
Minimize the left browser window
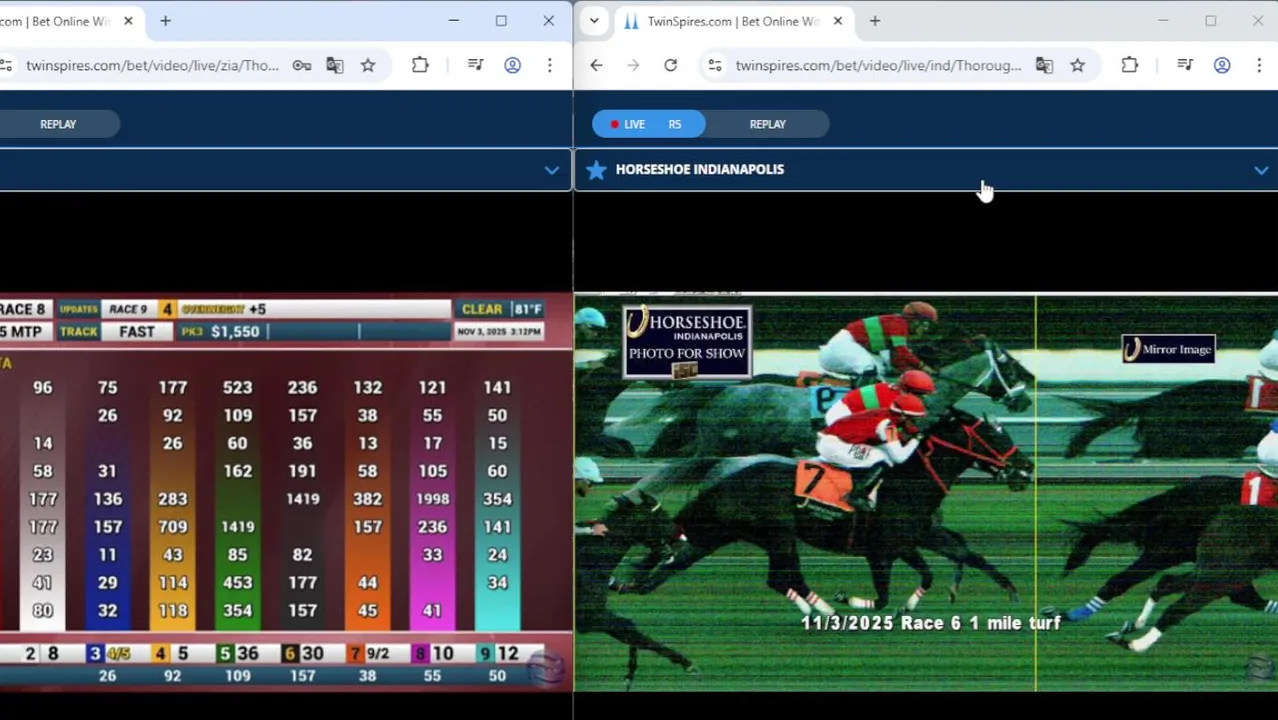(x=453, y=21)
